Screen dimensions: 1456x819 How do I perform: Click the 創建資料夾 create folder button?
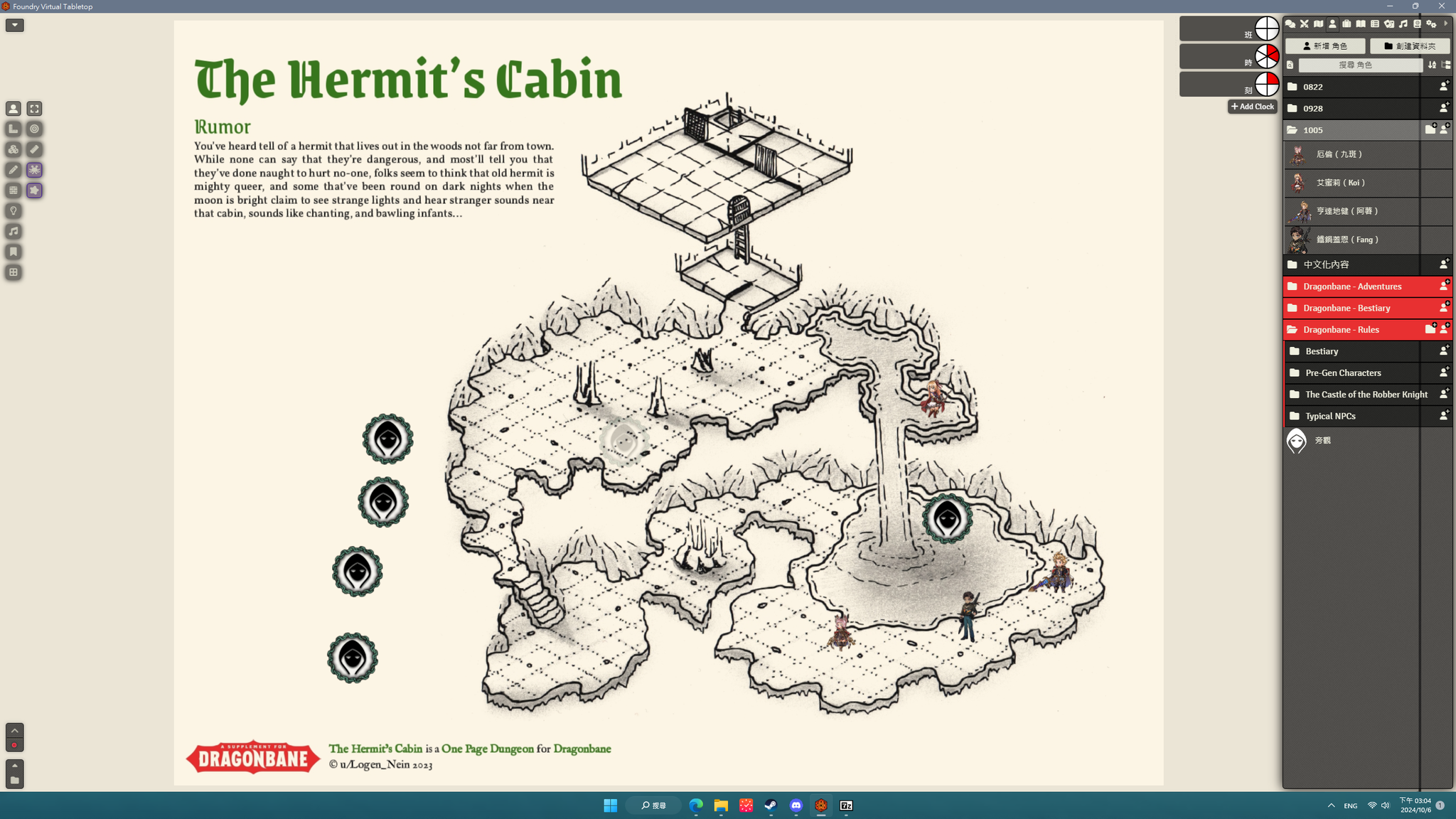click(x=1410, y=46)
